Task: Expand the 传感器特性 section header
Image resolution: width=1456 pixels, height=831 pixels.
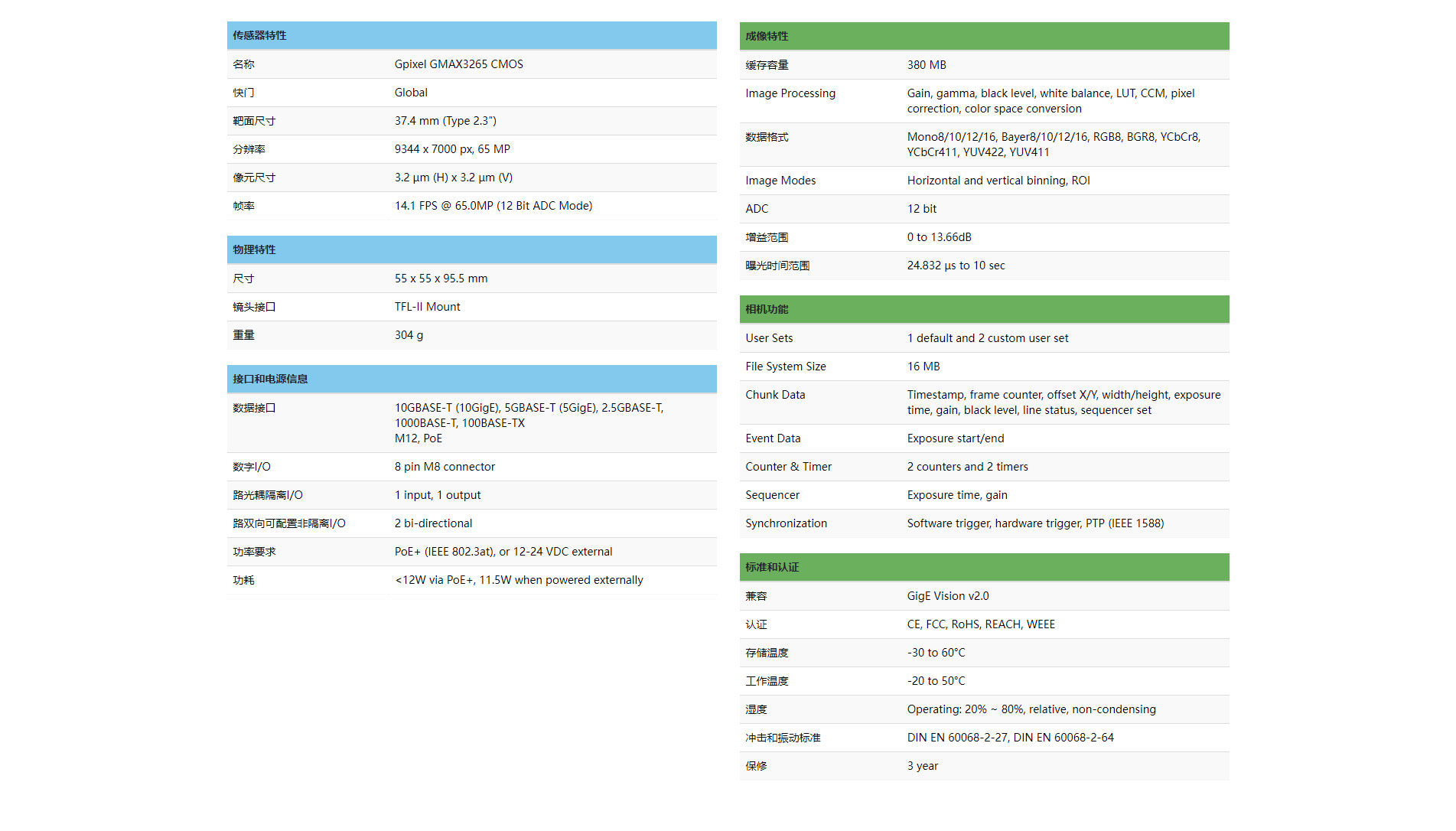Action: coord(471,35)
